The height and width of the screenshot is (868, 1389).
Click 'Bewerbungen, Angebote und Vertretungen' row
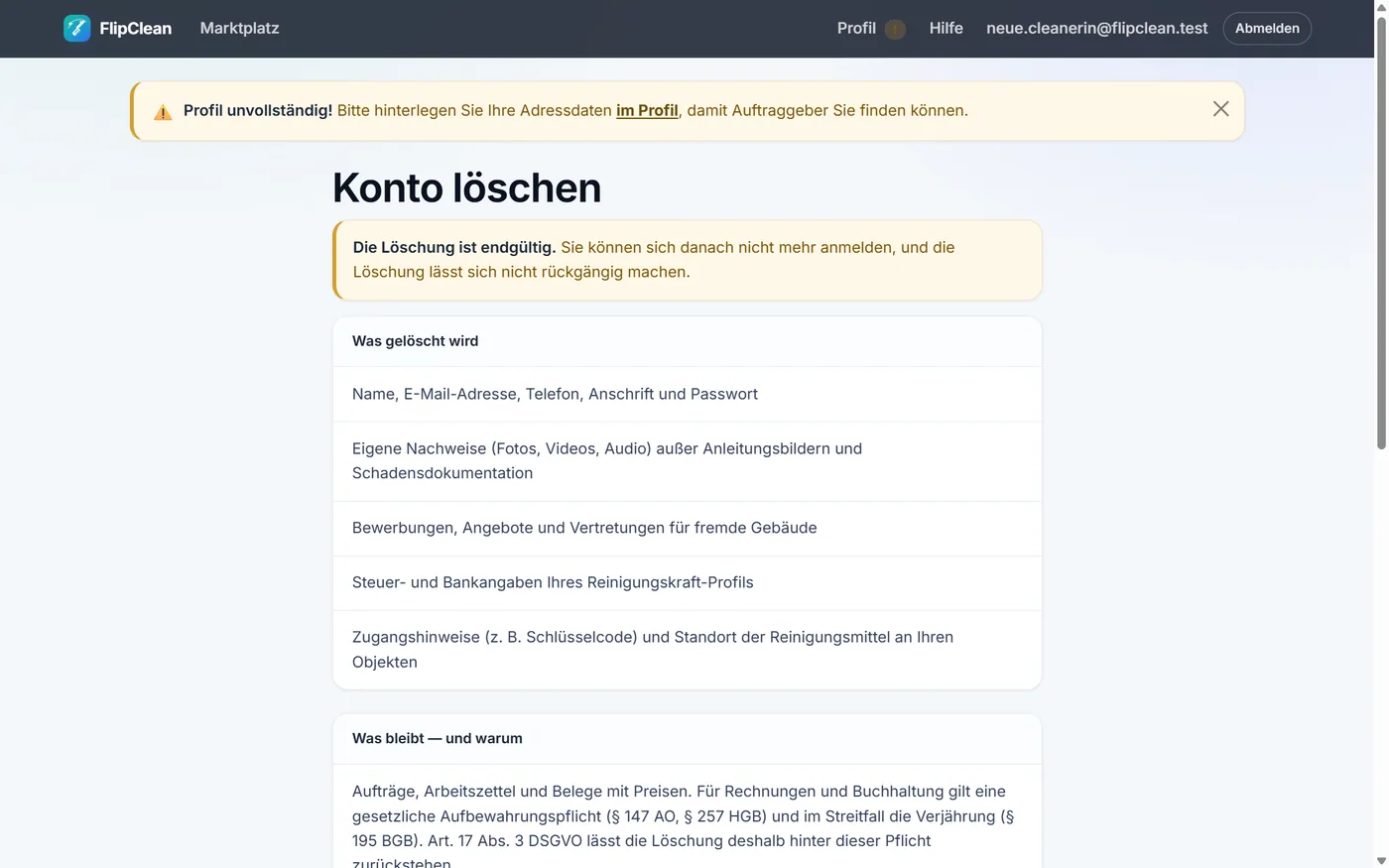coord(687,528)
